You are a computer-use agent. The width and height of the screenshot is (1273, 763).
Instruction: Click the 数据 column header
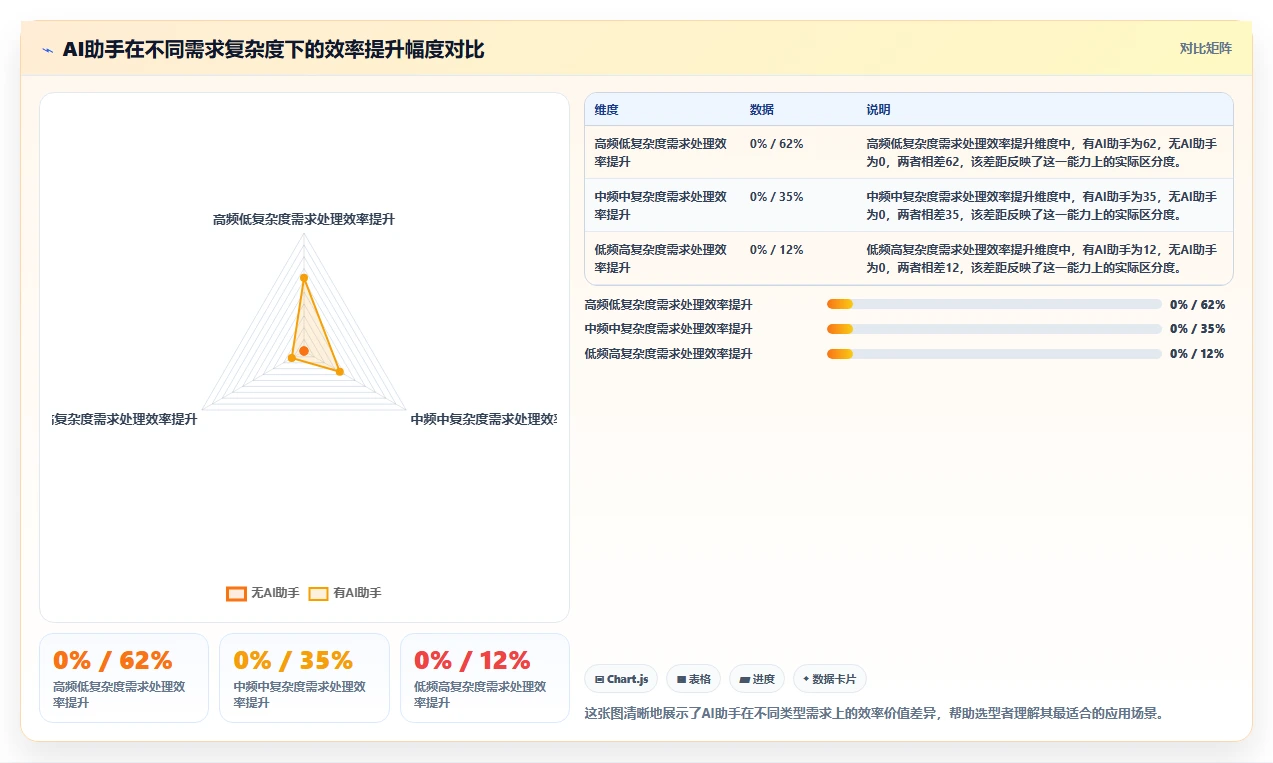[x=762, y=110]
